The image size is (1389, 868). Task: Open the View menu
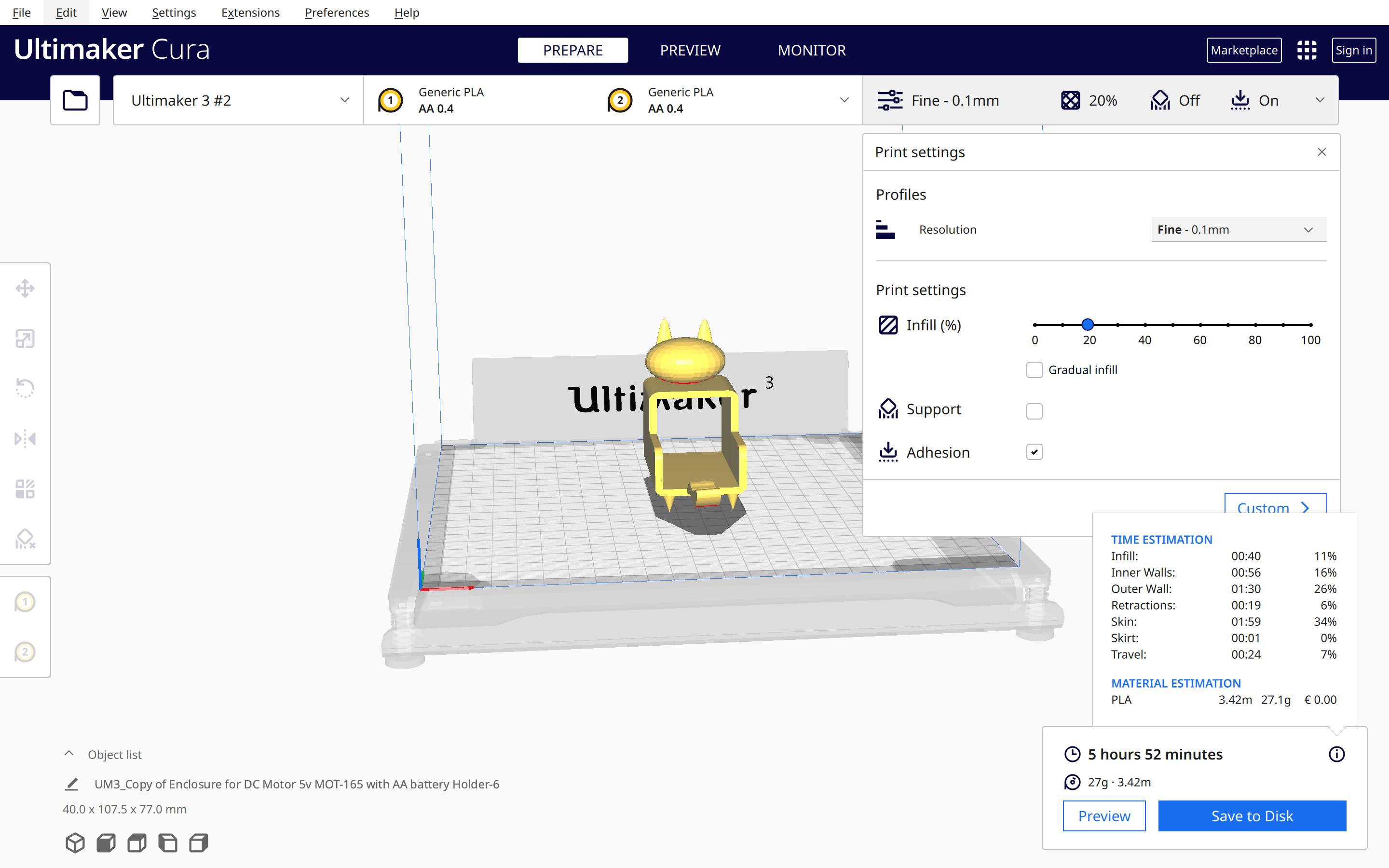pos(114,12)
